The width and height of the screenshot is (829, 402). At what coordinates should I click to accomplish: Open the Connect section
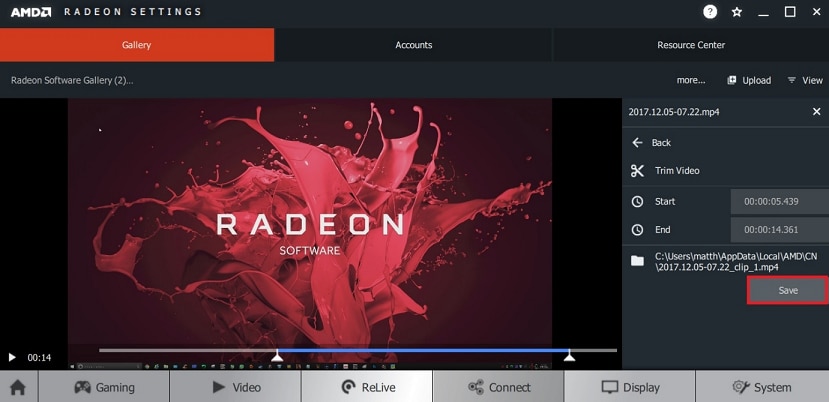(x=499, y=387)
